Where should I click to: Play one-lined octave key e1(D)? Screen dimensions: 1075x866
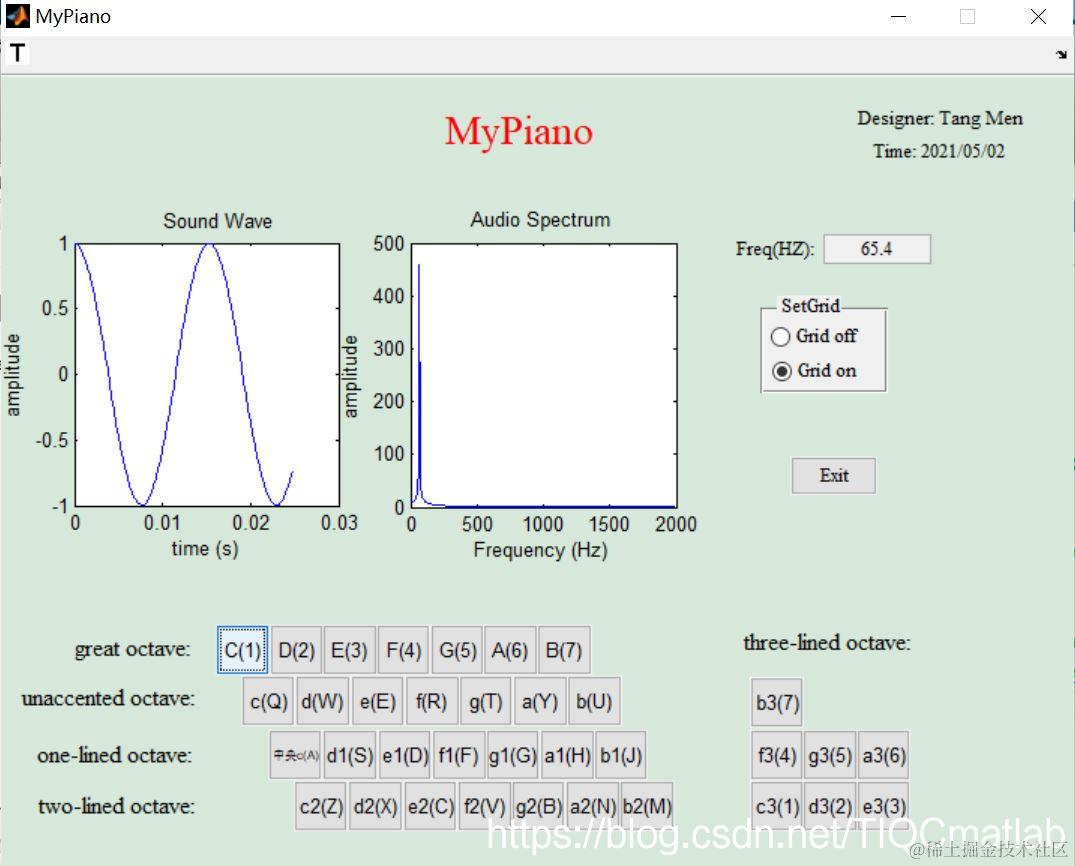coord(404,755)
